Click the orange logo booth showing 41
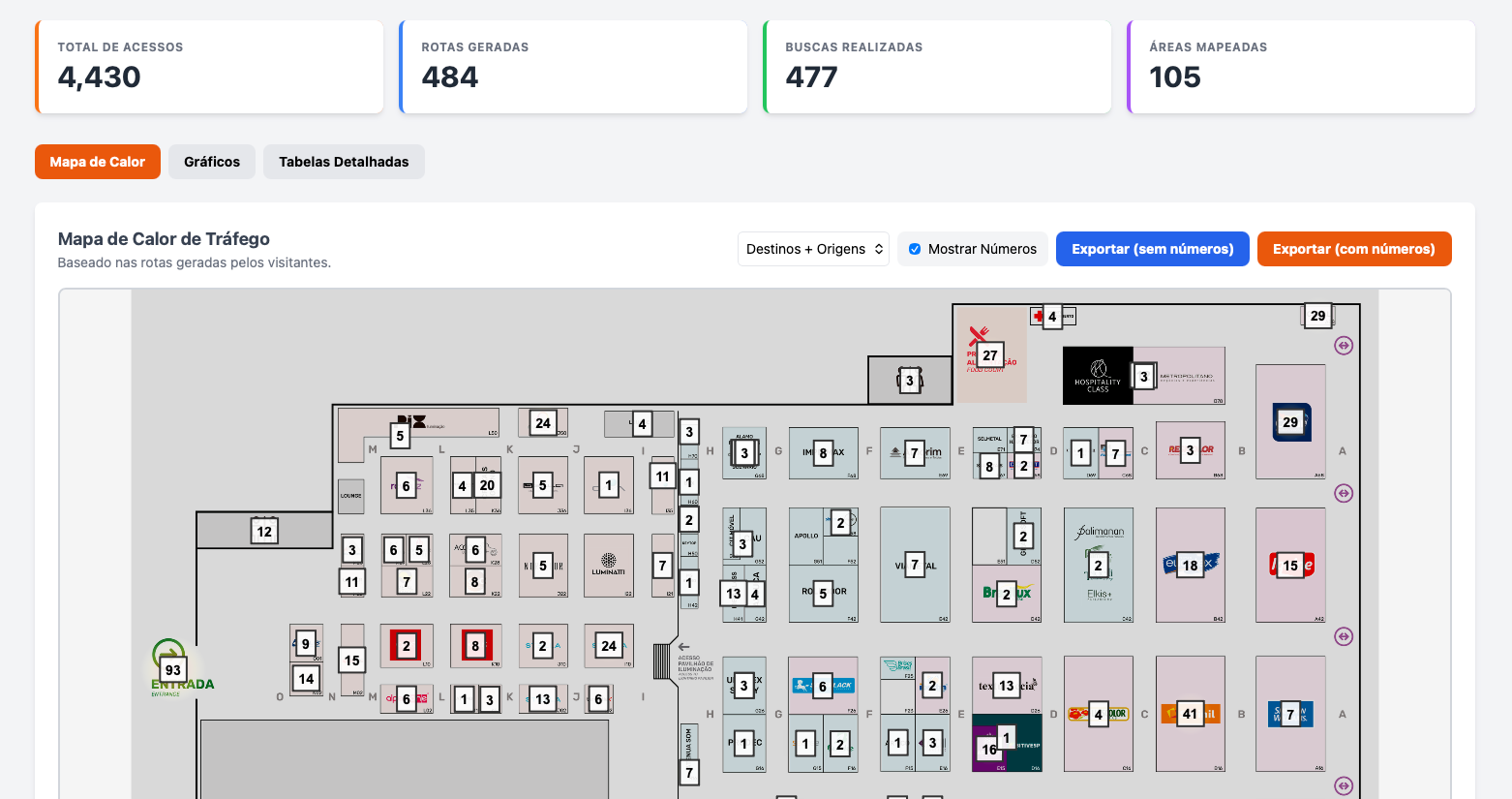This screenshot has height=799, width=1512. [1191, 715]
